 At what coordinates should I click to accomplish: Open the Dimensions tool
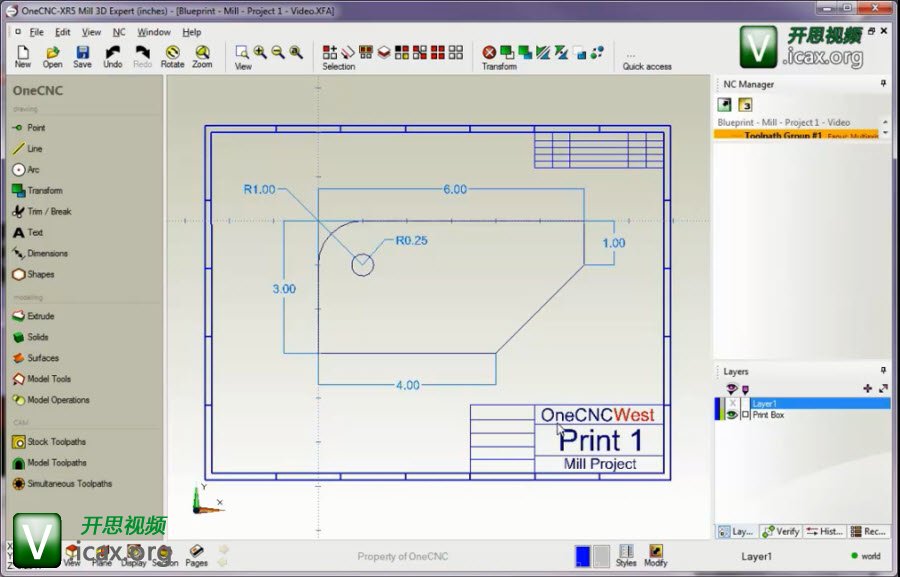point(40,253)
